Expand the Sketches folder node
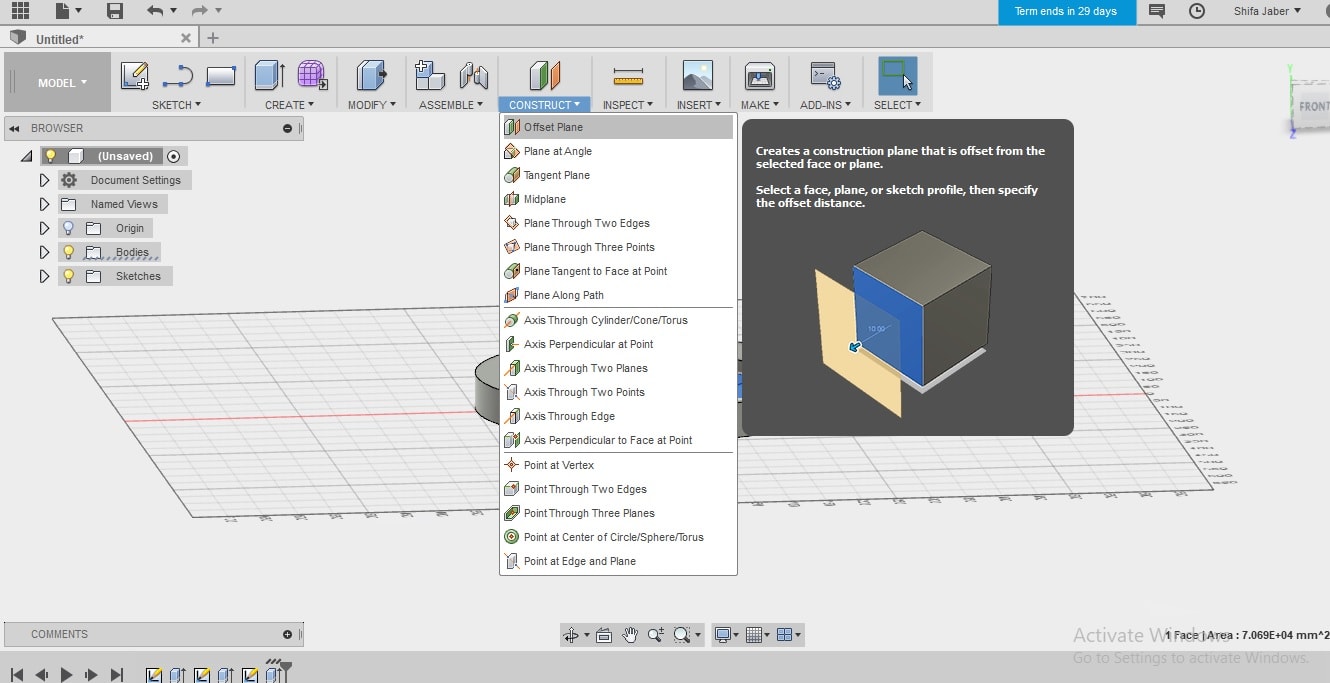The width and height of the screenshot is (1330, 683). (x=44, y=276)
